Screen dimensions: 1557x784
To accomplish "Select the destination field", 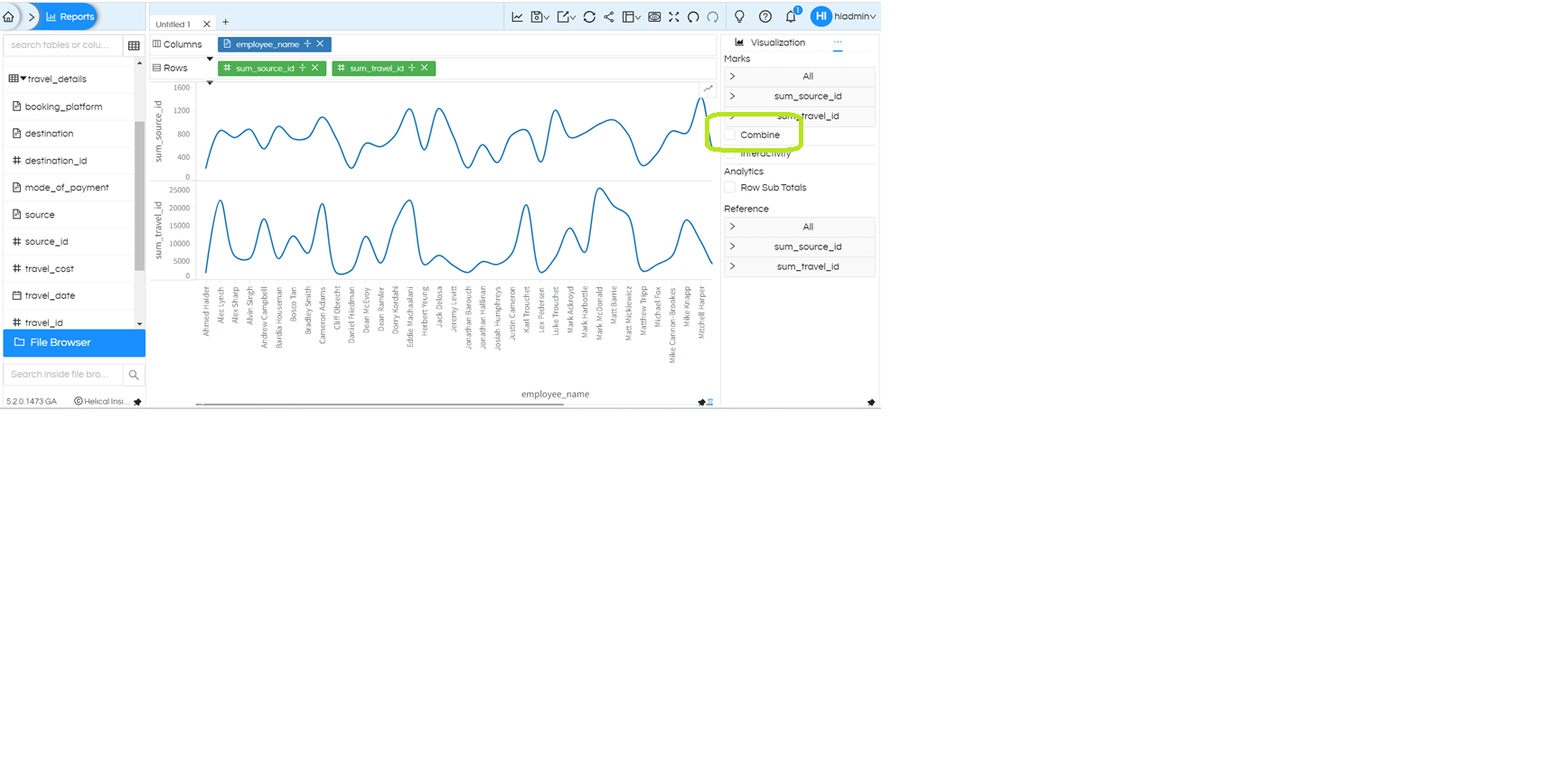I will tap(49, 134).
